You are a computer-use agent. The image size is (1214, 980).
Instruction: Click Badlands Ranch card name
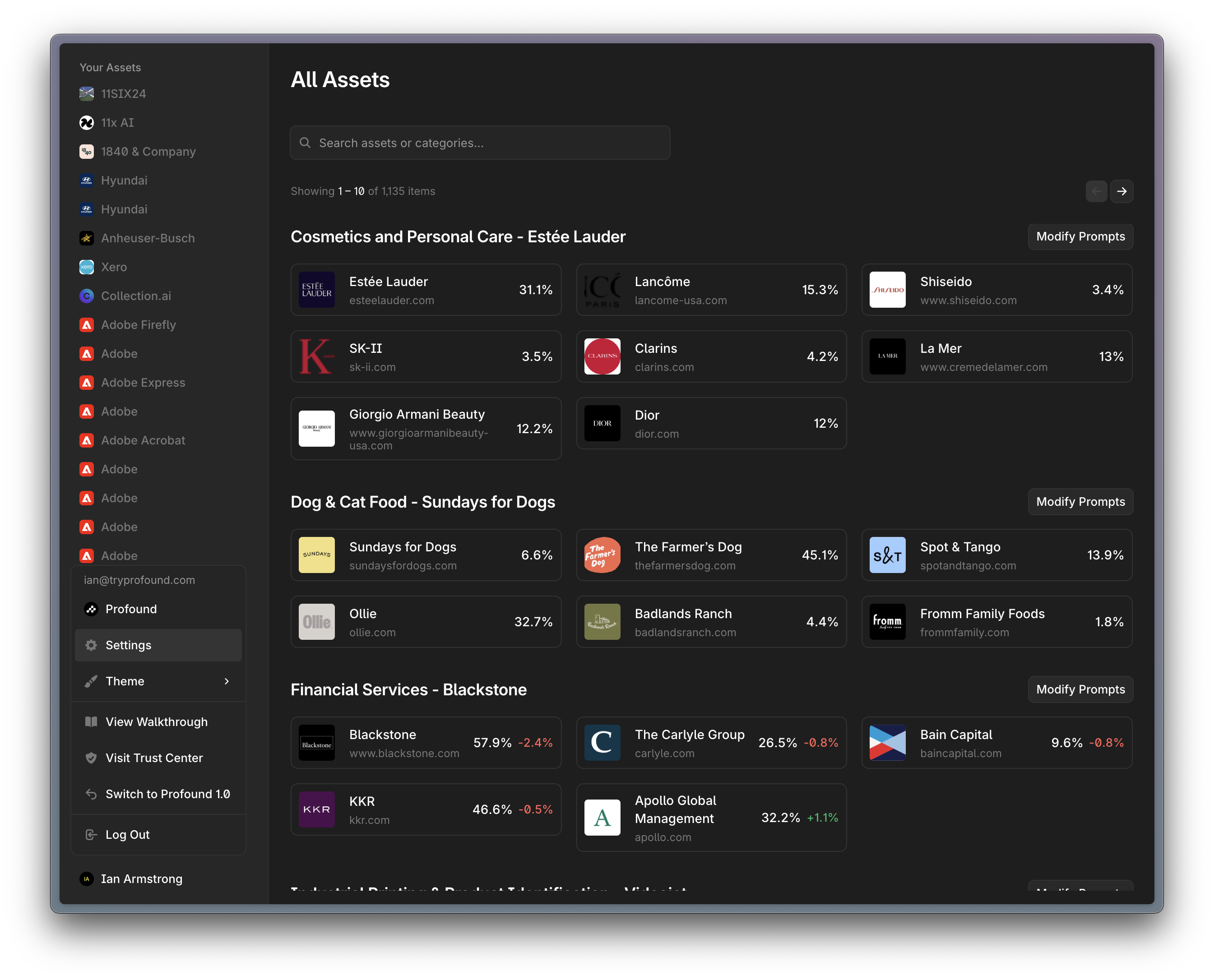pos(683,614)
